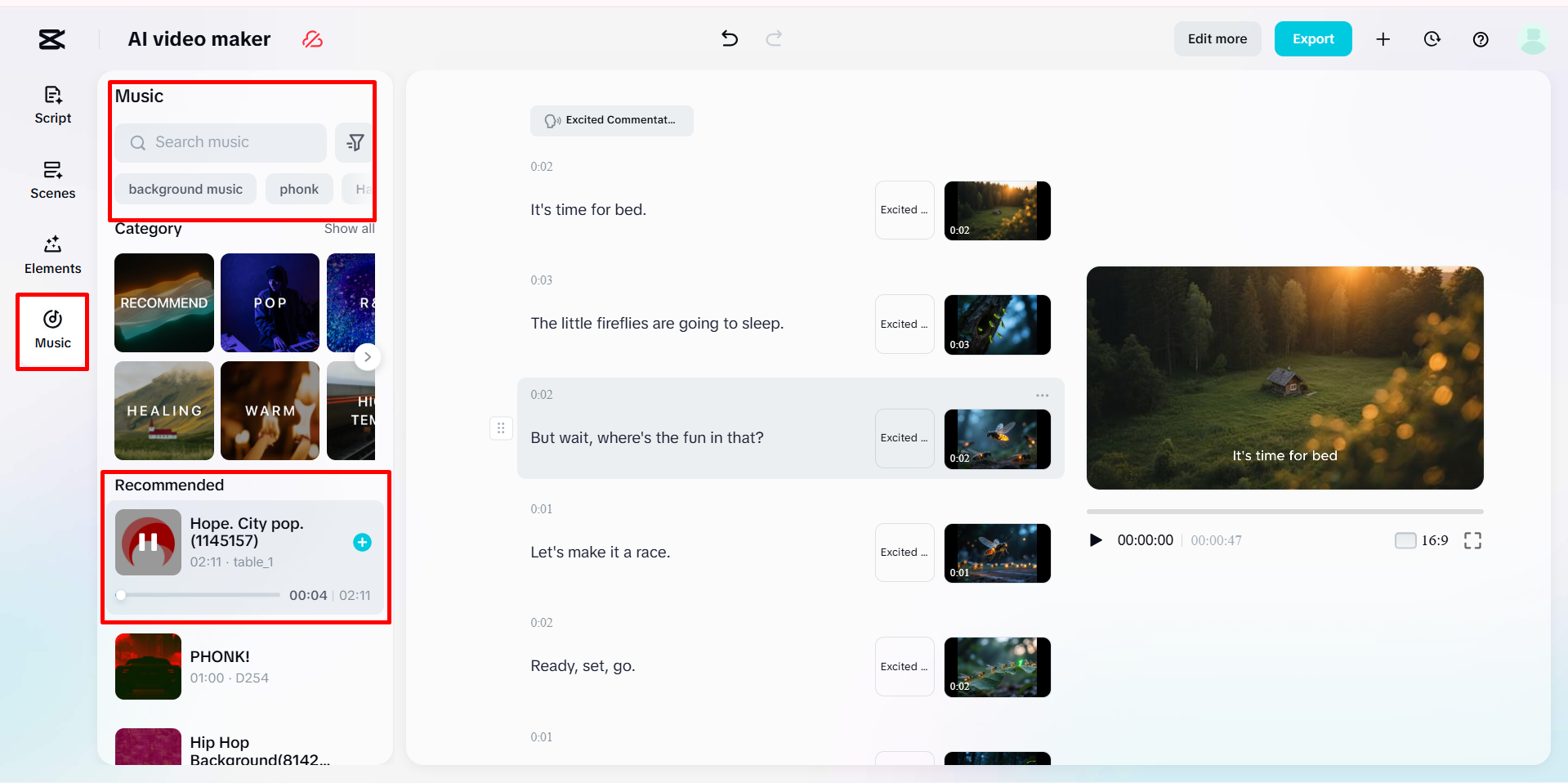Click the video preview image
Screen dimensions: 1568x783
point(1285,378)
